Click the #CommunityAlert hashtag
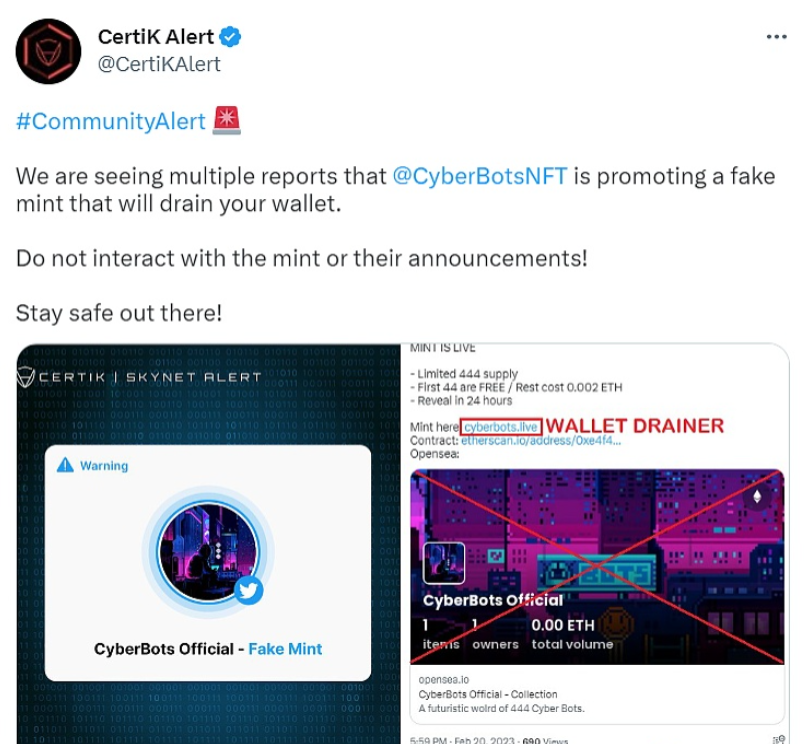The image size is (804, 744). point(111,122)
